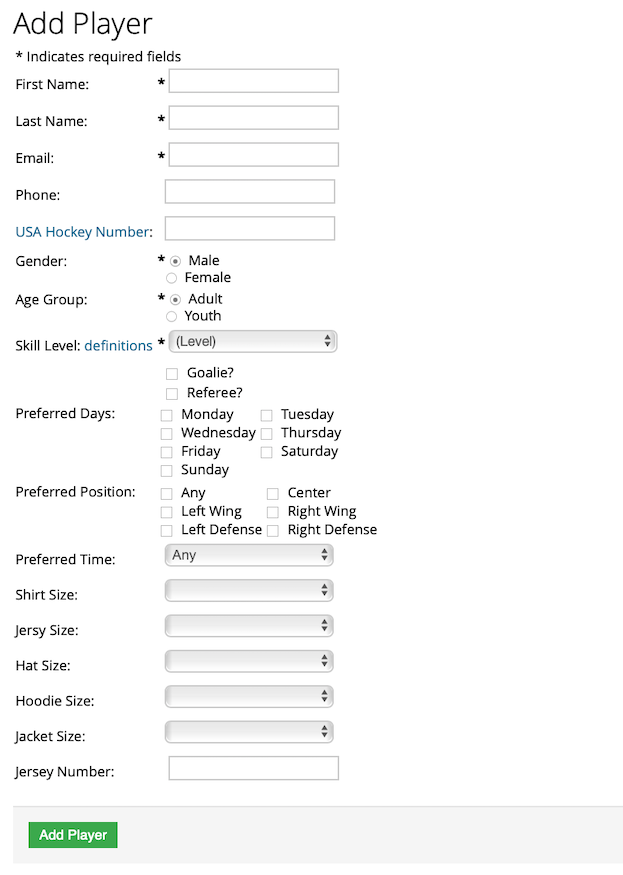Viewport: 623px width, 875px height.
Task: Check Saturday as a preferred day
Action: (x=267, y=451)
